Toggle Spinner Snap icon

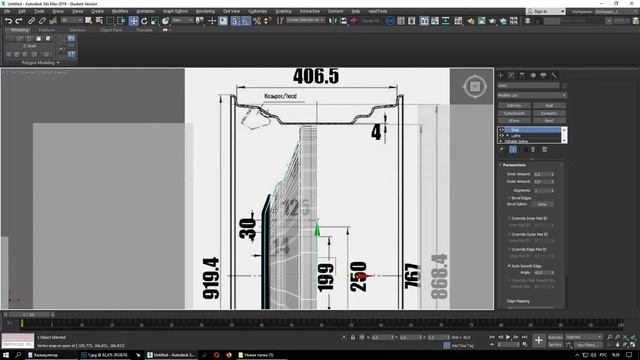267,20
